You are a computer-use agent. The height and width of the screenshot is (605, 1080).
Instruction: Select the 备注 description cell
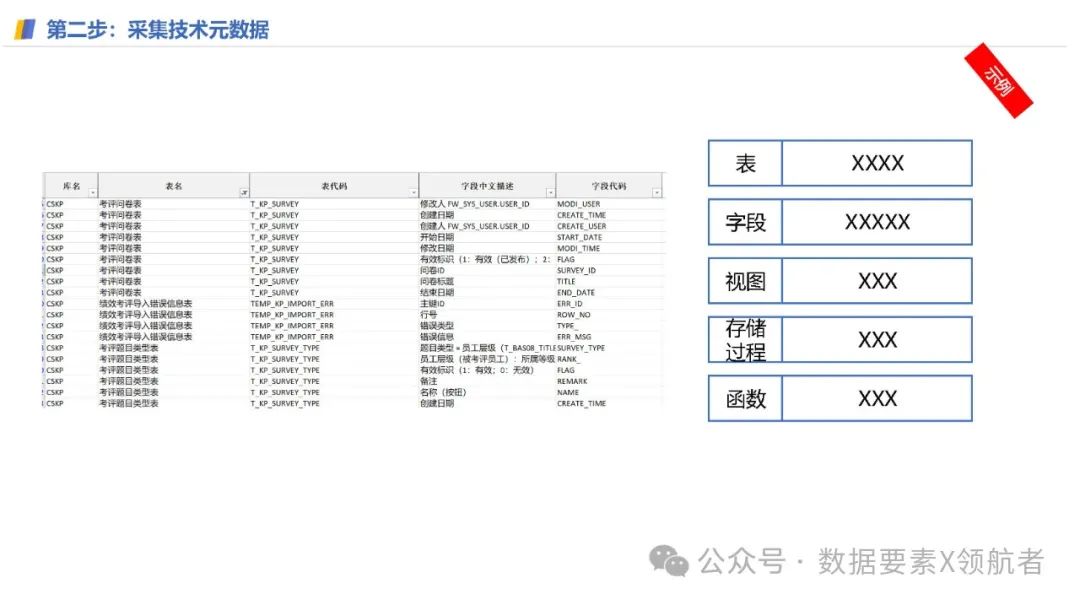coord(488,381)
